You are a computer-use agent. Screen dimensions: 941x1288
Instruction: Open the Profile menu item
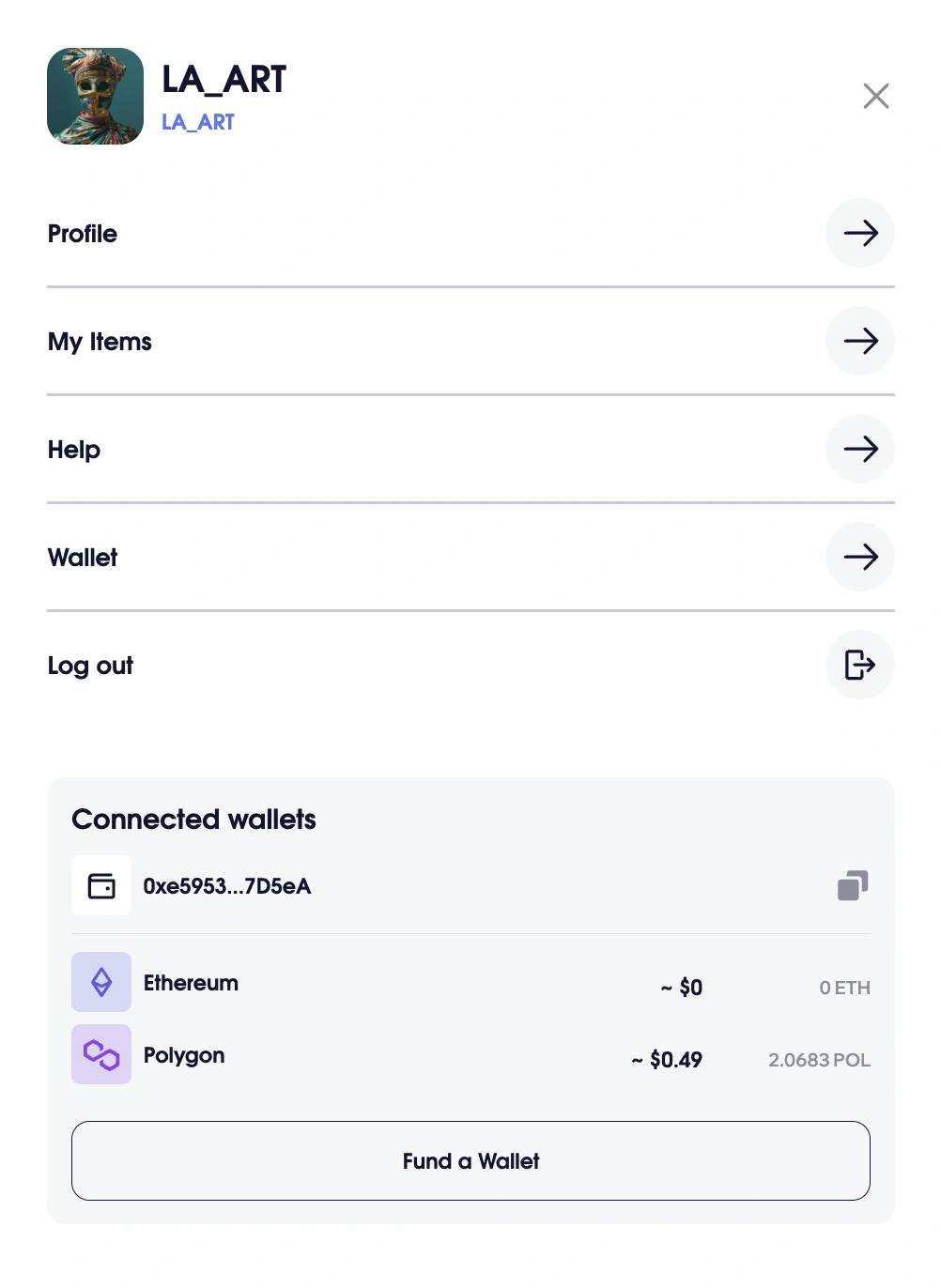point(83,234)
